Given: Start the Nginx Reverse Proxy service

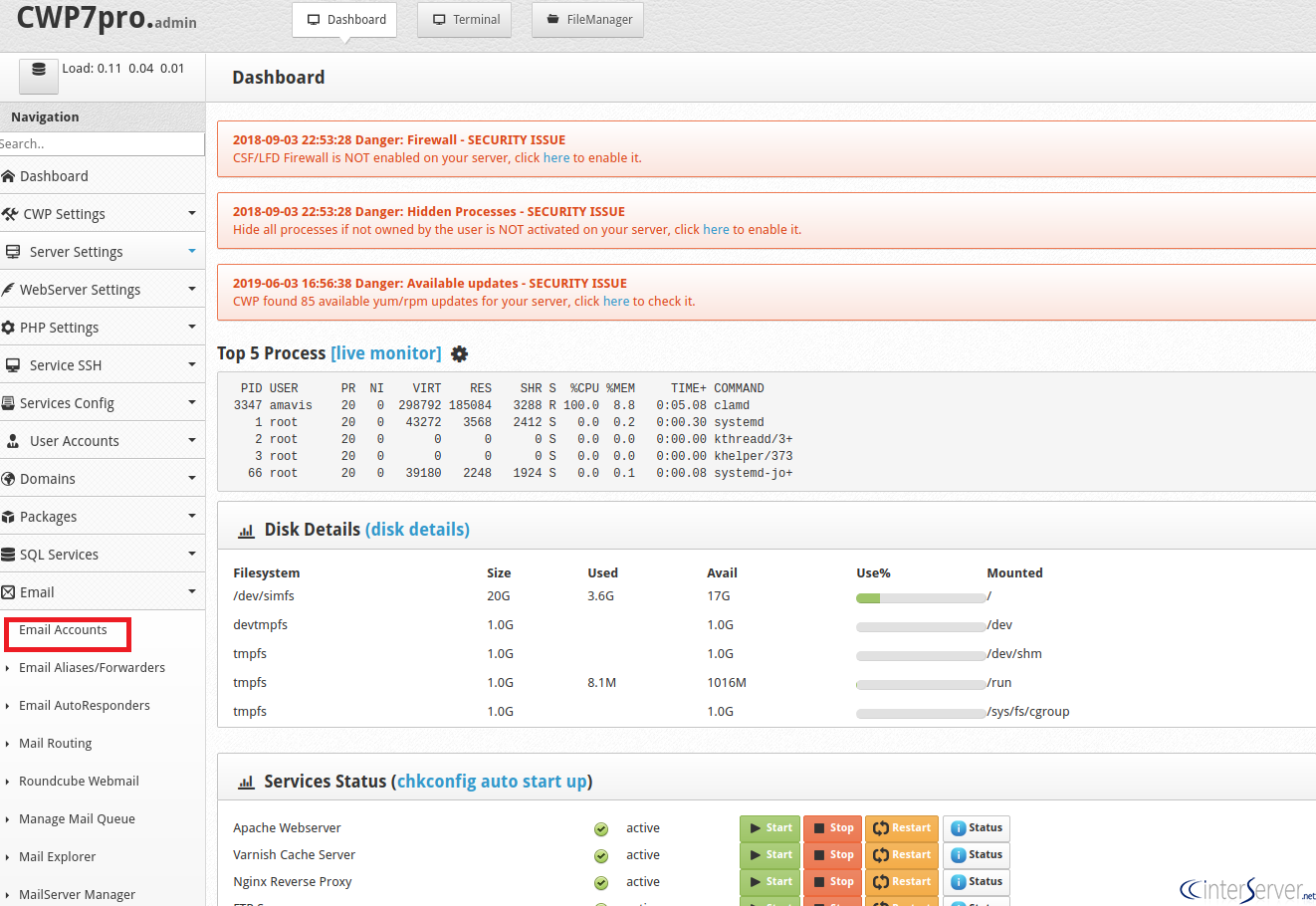Looking at the screenshot, I should pyautogui.click(x=769, y=882).
